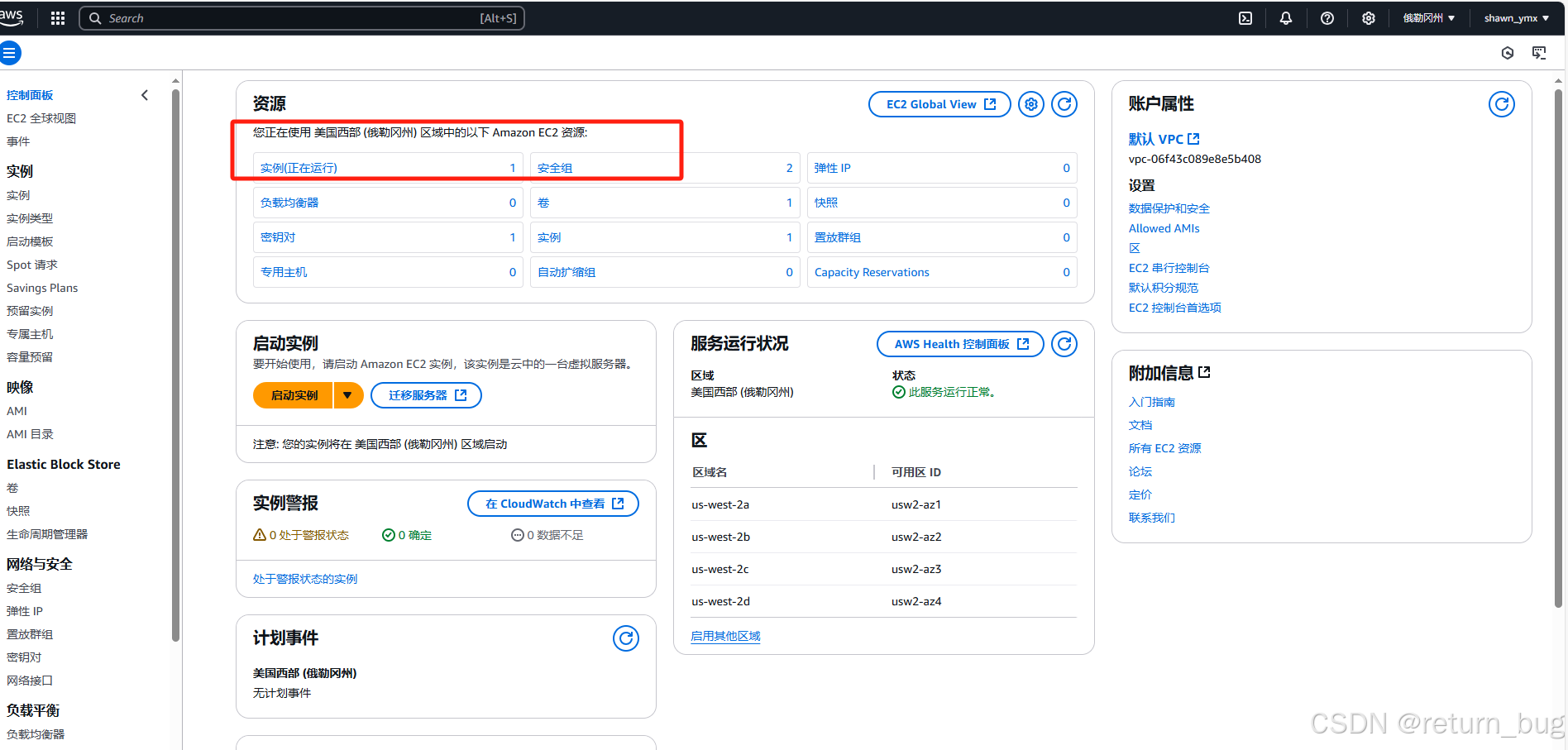Viewport: 1568px width, 750px height.
Task: Click the orange 启动实例 button
Action: tap(294, 395)
